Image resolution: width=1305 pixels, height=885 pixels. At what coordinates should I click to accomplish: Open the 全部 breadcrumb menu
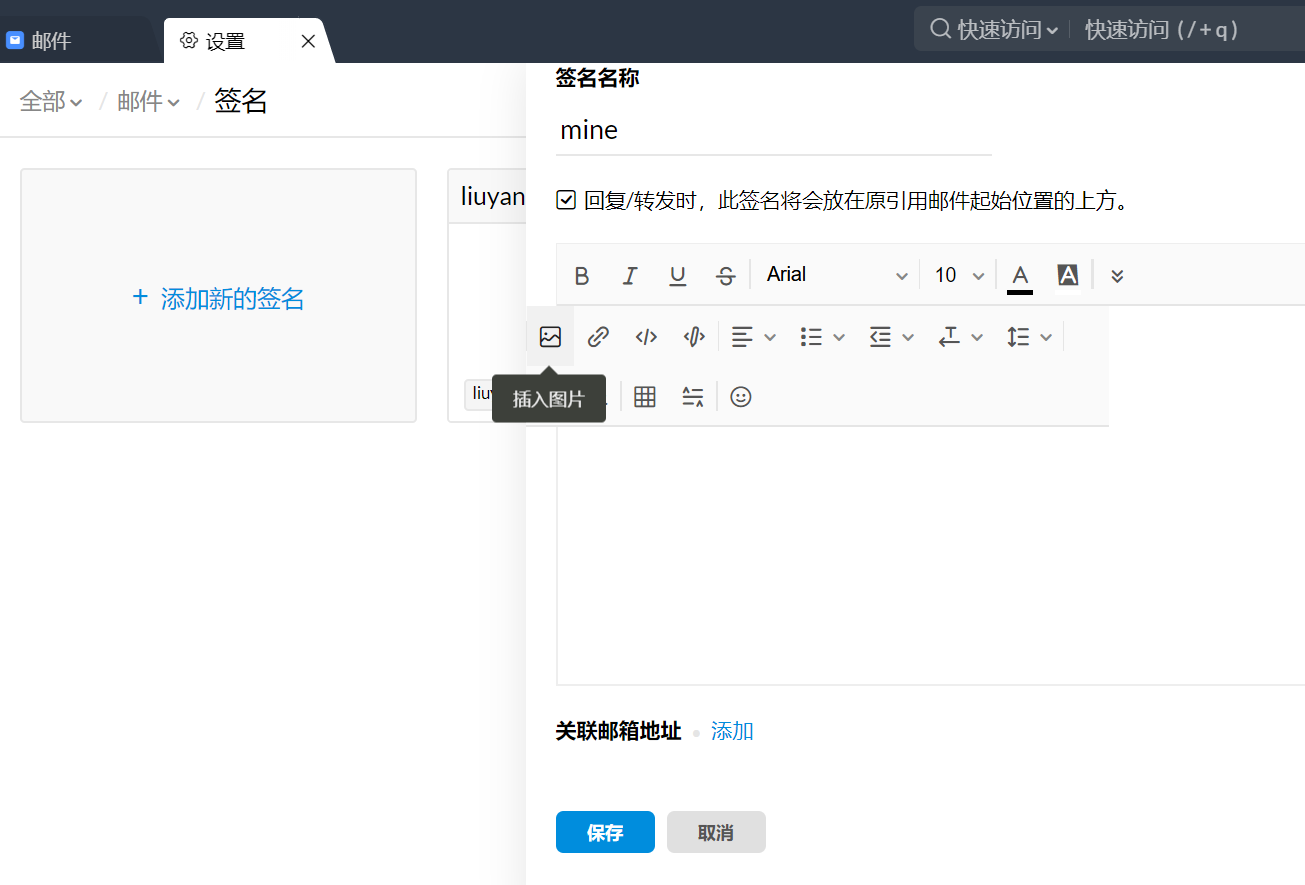[x=51, y=101]
